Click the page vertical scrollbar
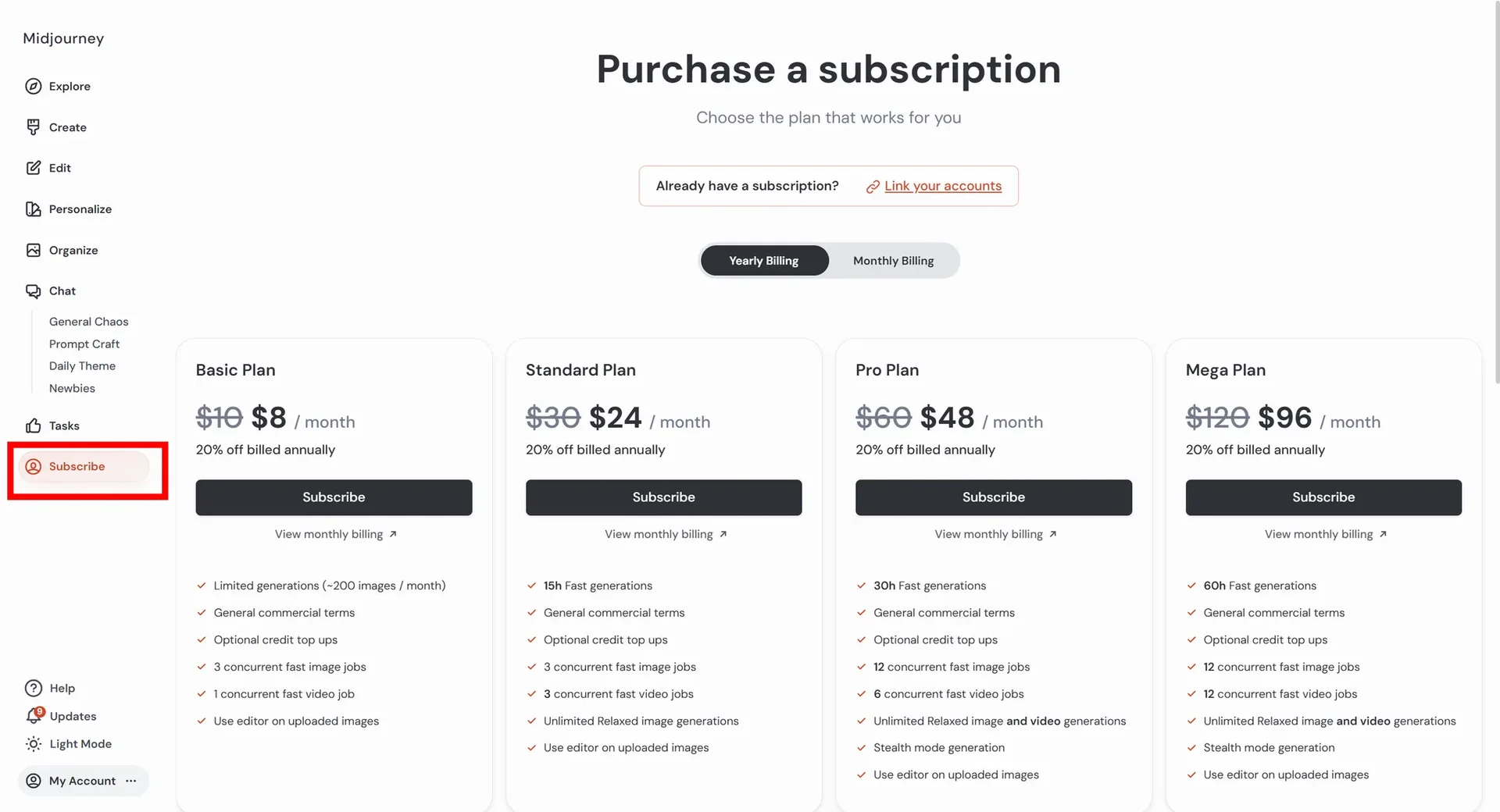 point(1495,195)
